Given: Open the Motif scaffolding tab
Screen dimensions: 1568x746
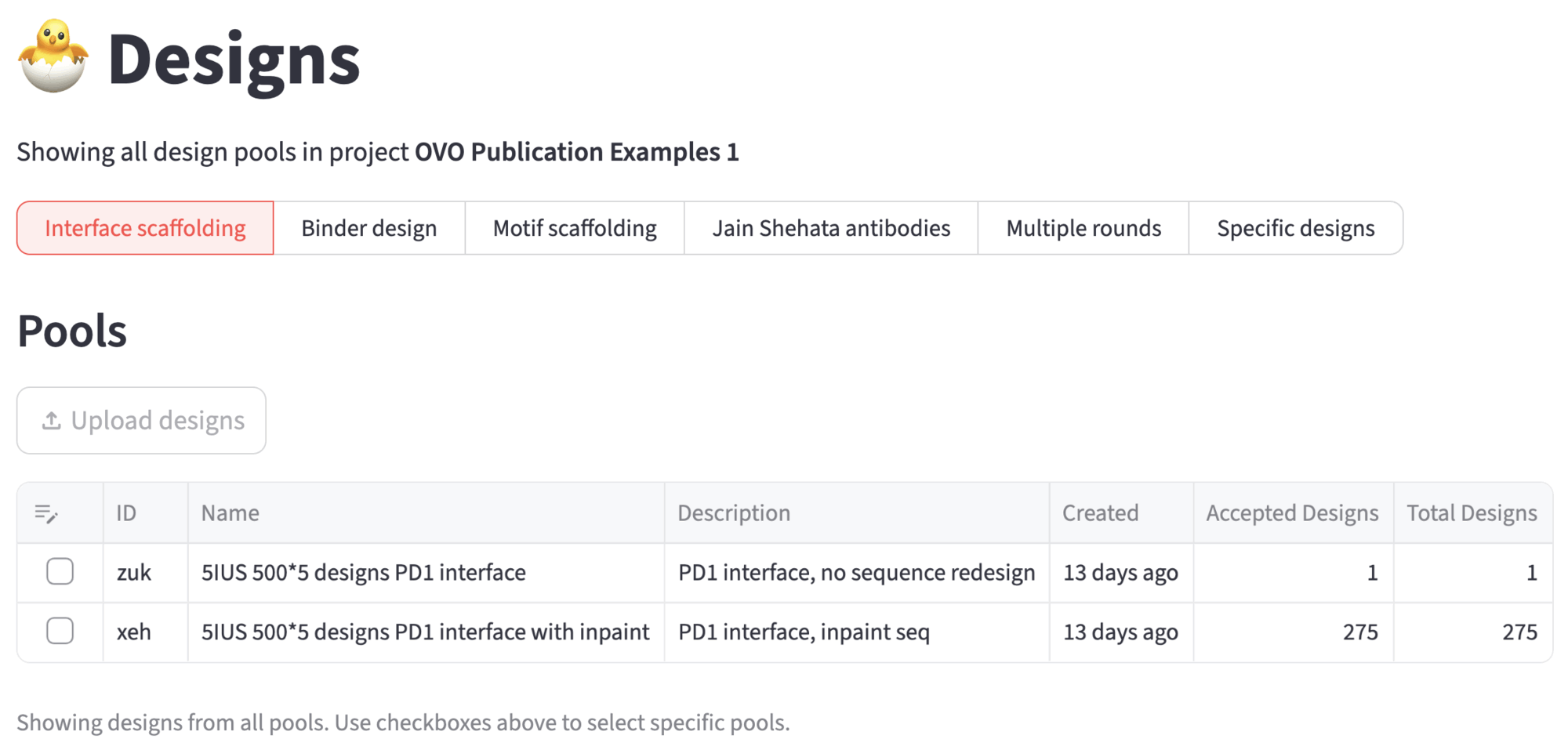Looking at the screenshot, I should (x=575, y=228).
